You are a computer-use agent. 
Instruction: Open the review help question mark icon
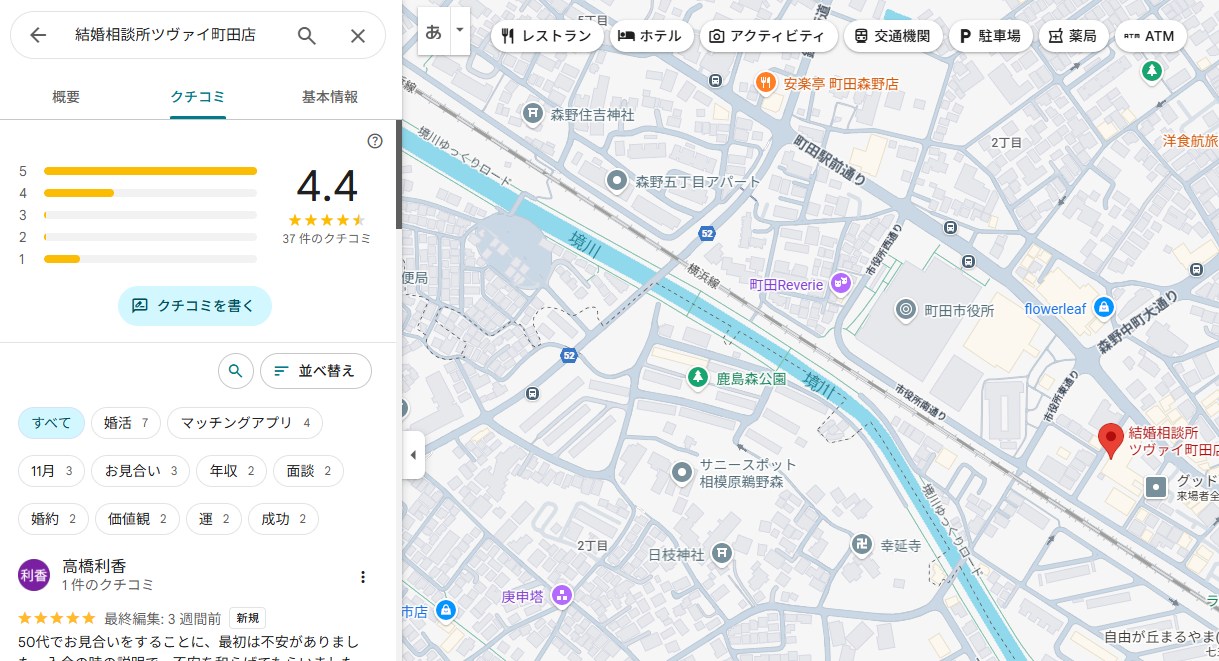375,141
